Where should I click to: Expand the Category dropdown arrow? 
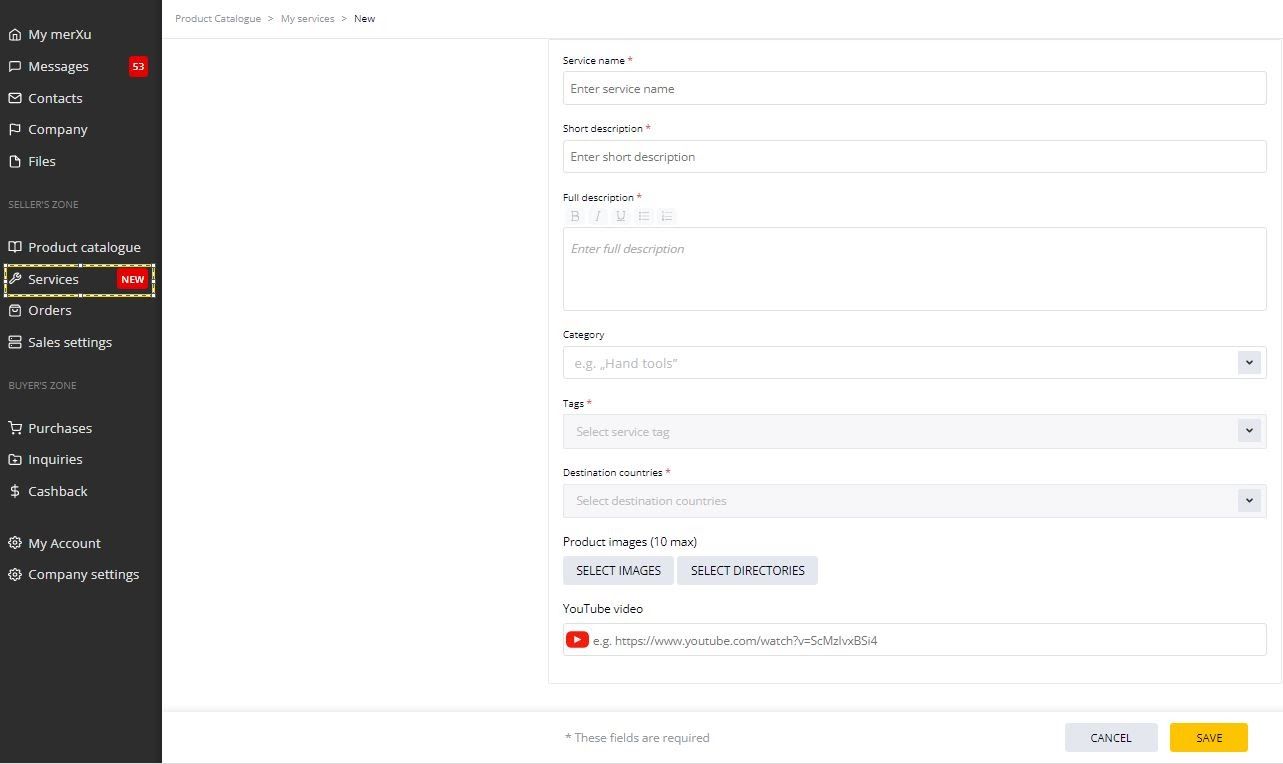coord(1249,362)
